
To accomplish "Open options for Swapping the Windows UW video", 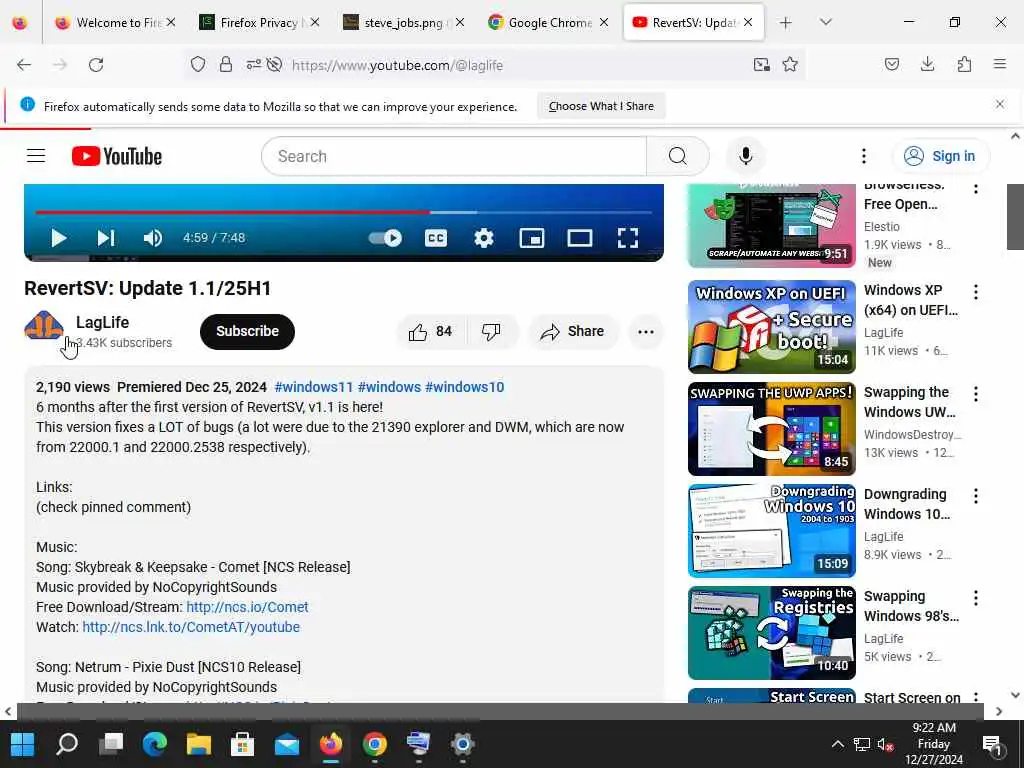I will coord(976,394).
